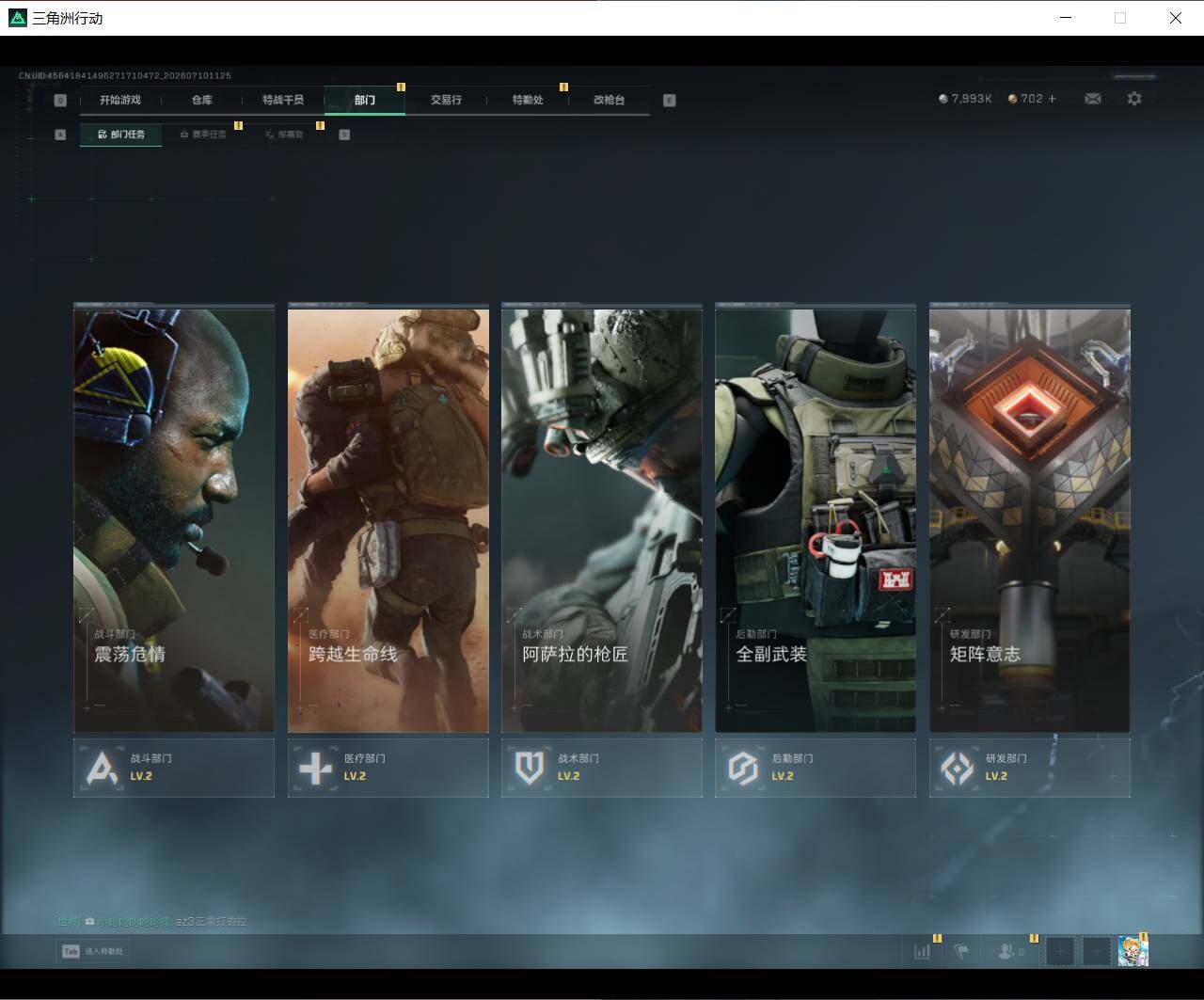Open the middle sub-tab next to 部门任务
Screen dimensions: 1204x1000
[203, 135]
